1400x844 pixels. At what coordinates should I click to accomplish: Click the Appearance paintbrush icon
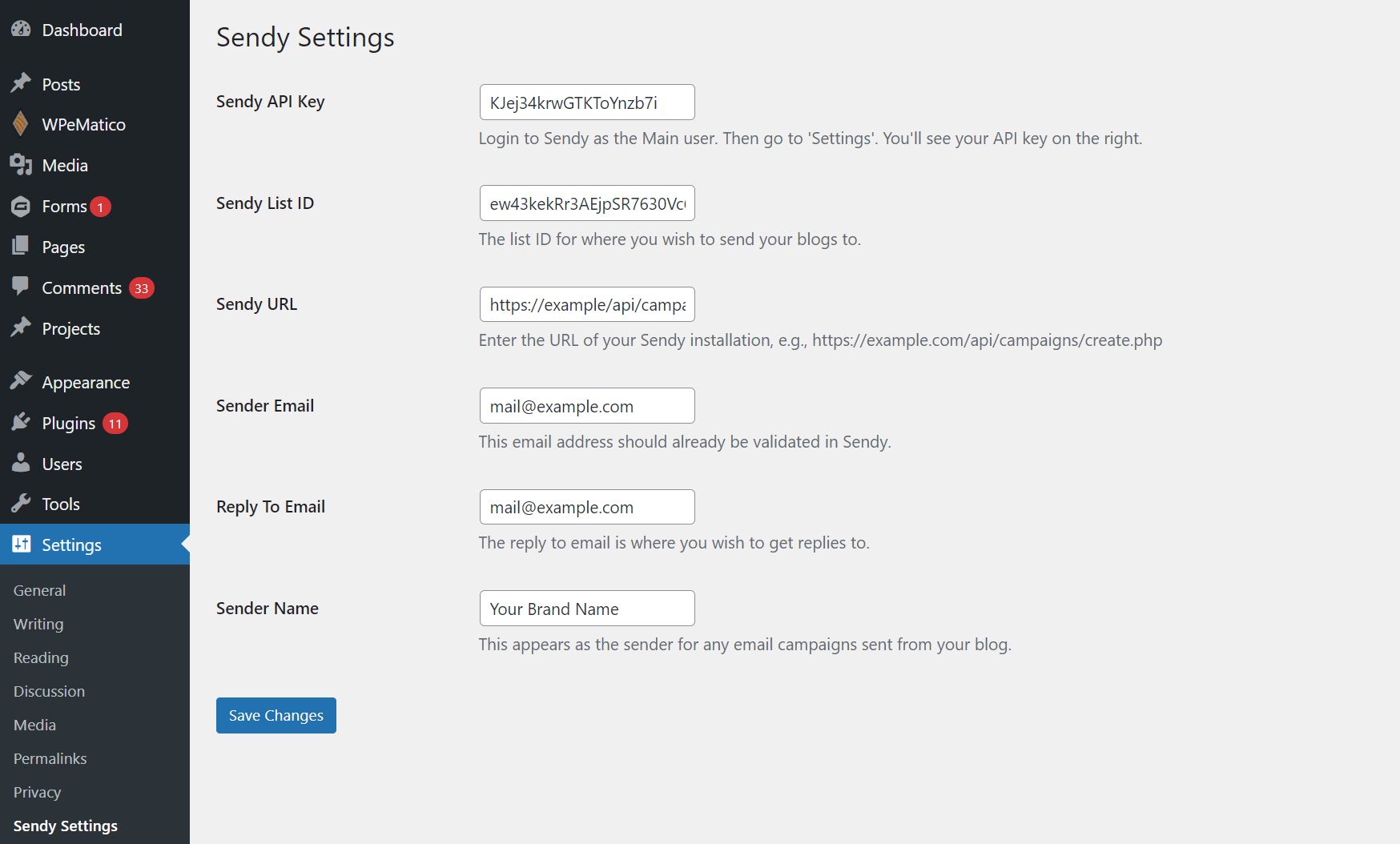coord(21,381)
